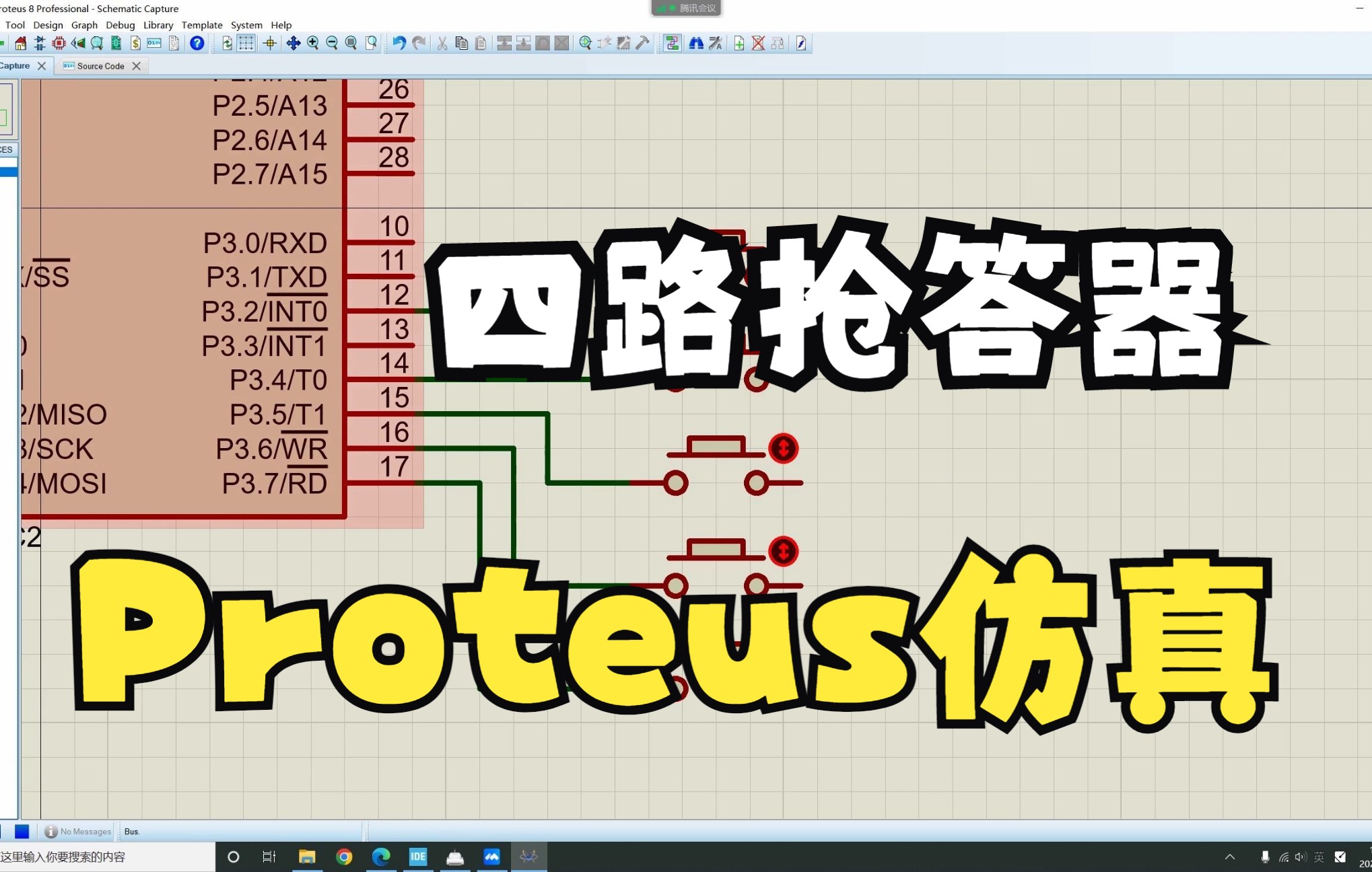Open Search and Tag binoculars icon
This screenshot has width=1372, height=872.
point(696,44)
